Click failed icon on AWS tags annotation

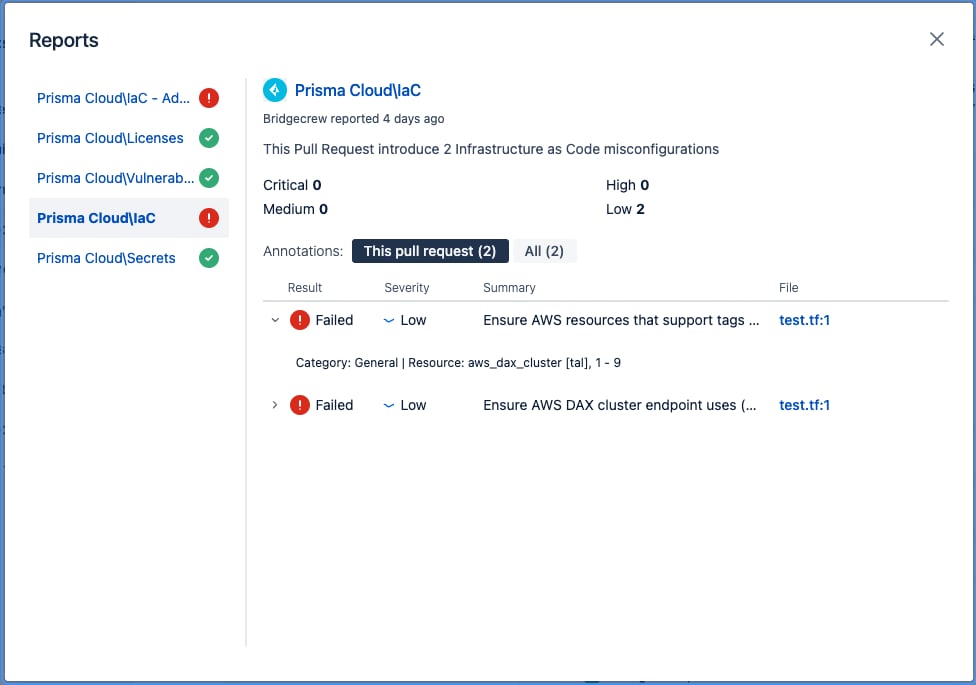[300, 320]
